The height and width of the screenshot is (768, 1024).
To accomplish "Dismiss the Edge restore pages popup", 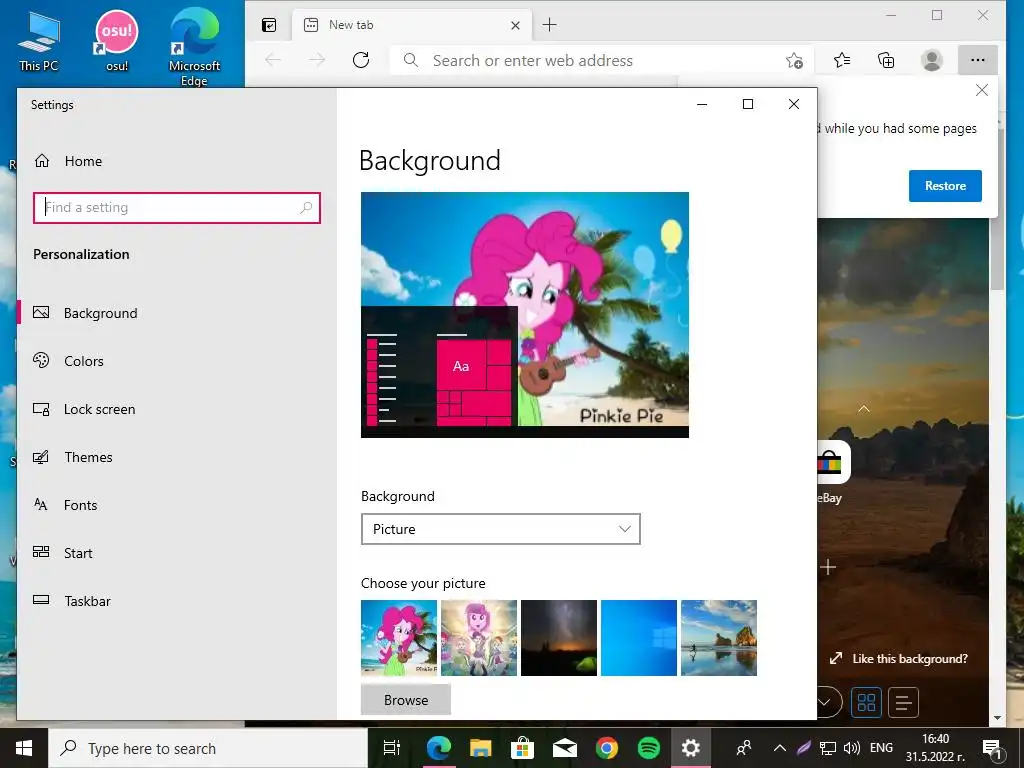I will pyautogui.click(x=982, y=90).
